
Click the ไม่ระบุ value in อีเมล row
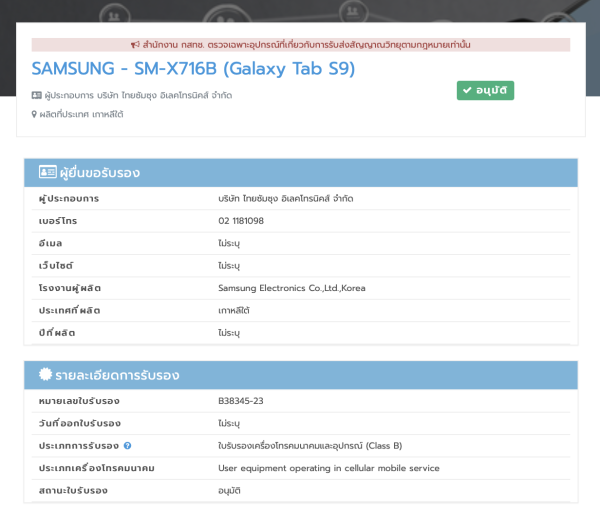tap(229, 243)
